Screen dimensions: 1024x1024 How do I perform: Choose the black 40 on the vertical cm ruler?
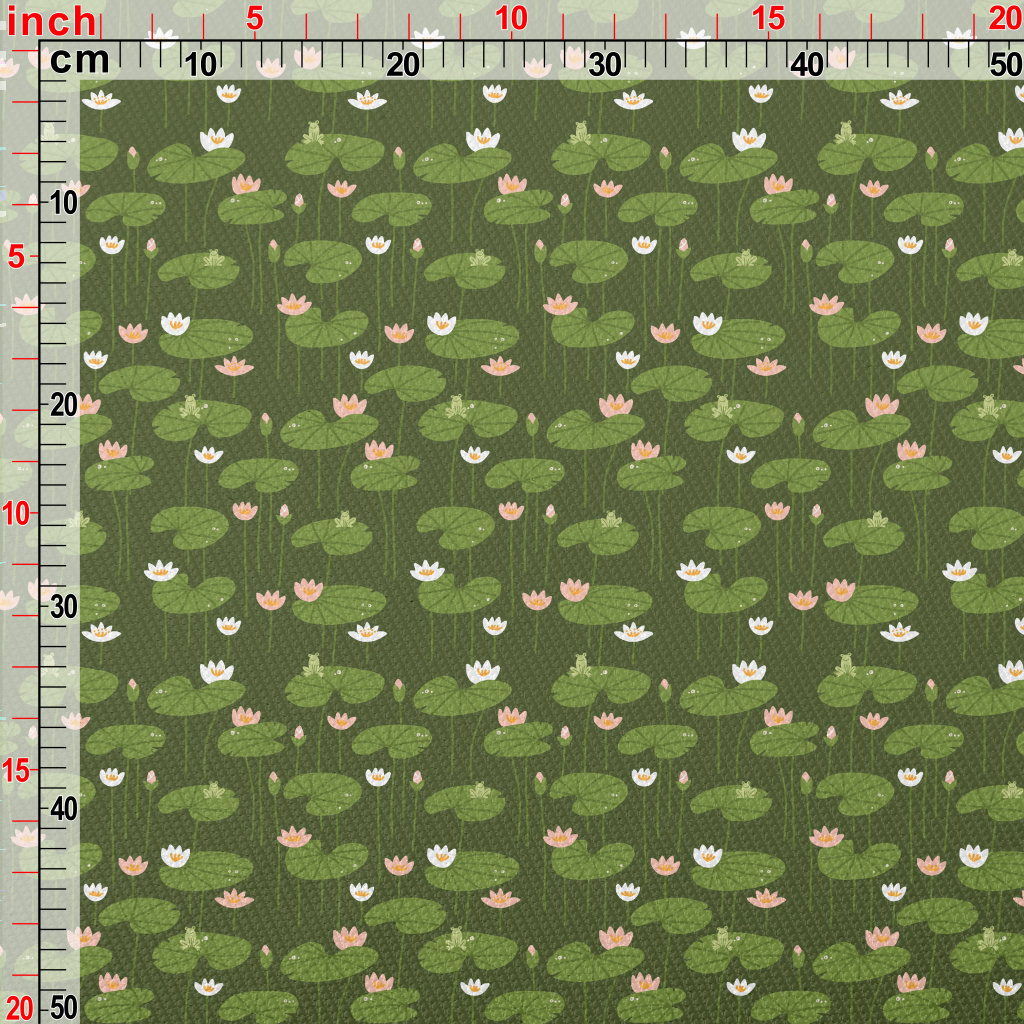[x=64, y=810]
